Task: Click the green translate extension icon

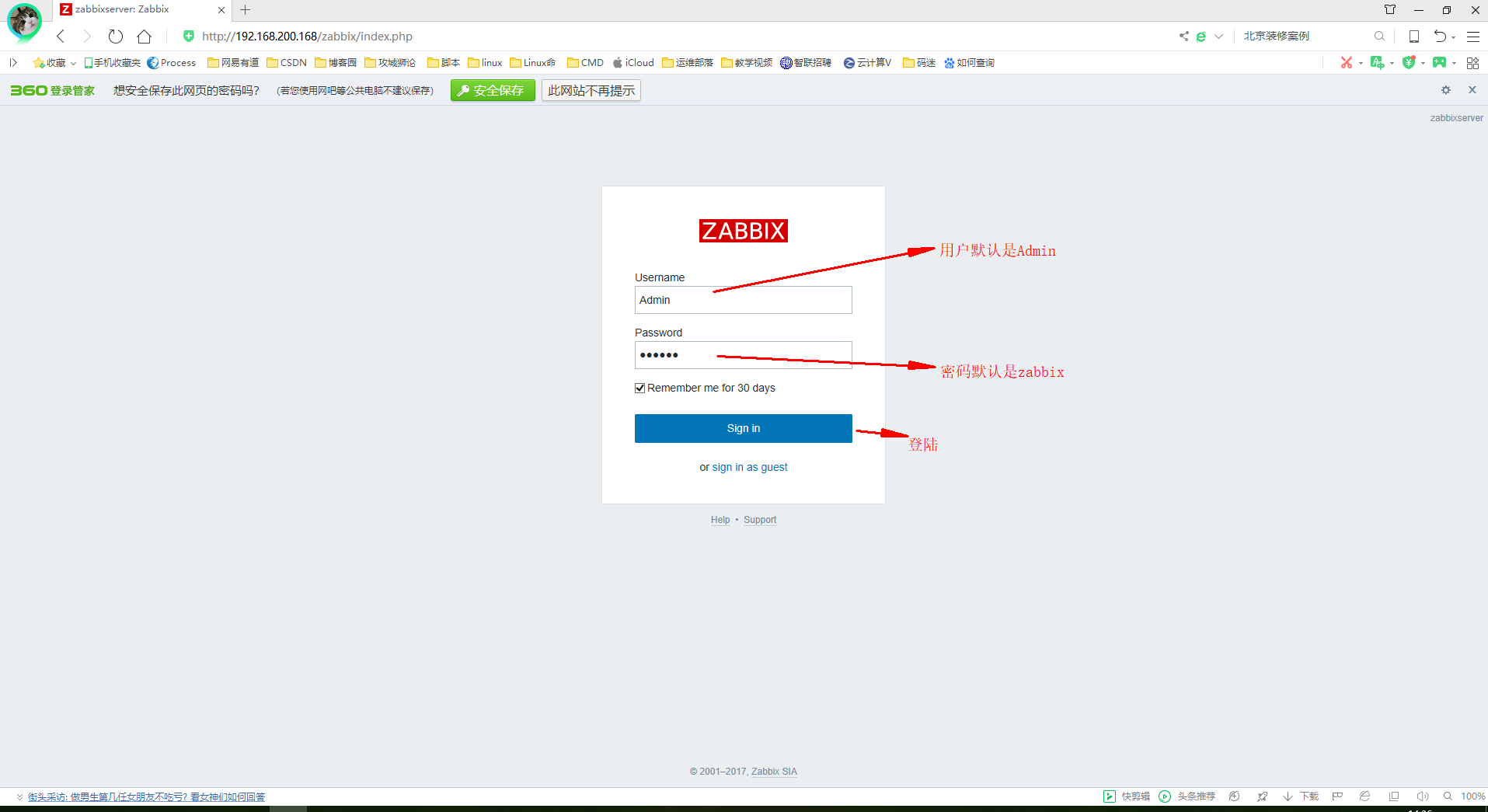Action: point(1378,62)
